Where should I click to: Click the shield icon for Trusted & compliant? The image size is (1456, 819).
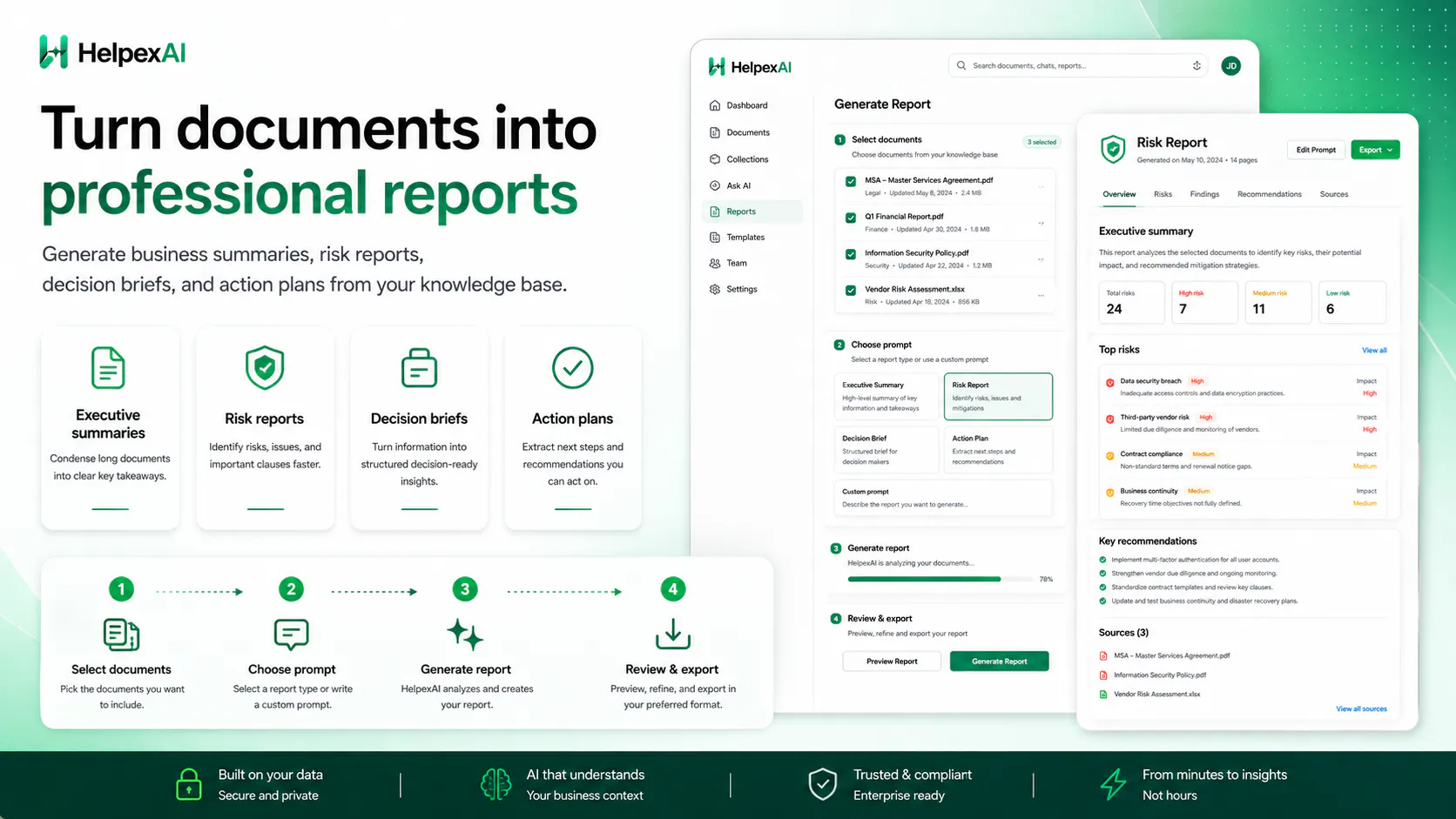click(x=822, y=784)
